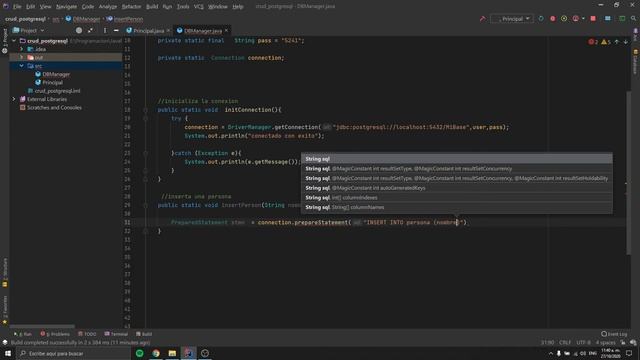Viewport: 640px width, 360px height.
Task: Hide the Project panel with the minus icon
Action: (x=116, y=31)
